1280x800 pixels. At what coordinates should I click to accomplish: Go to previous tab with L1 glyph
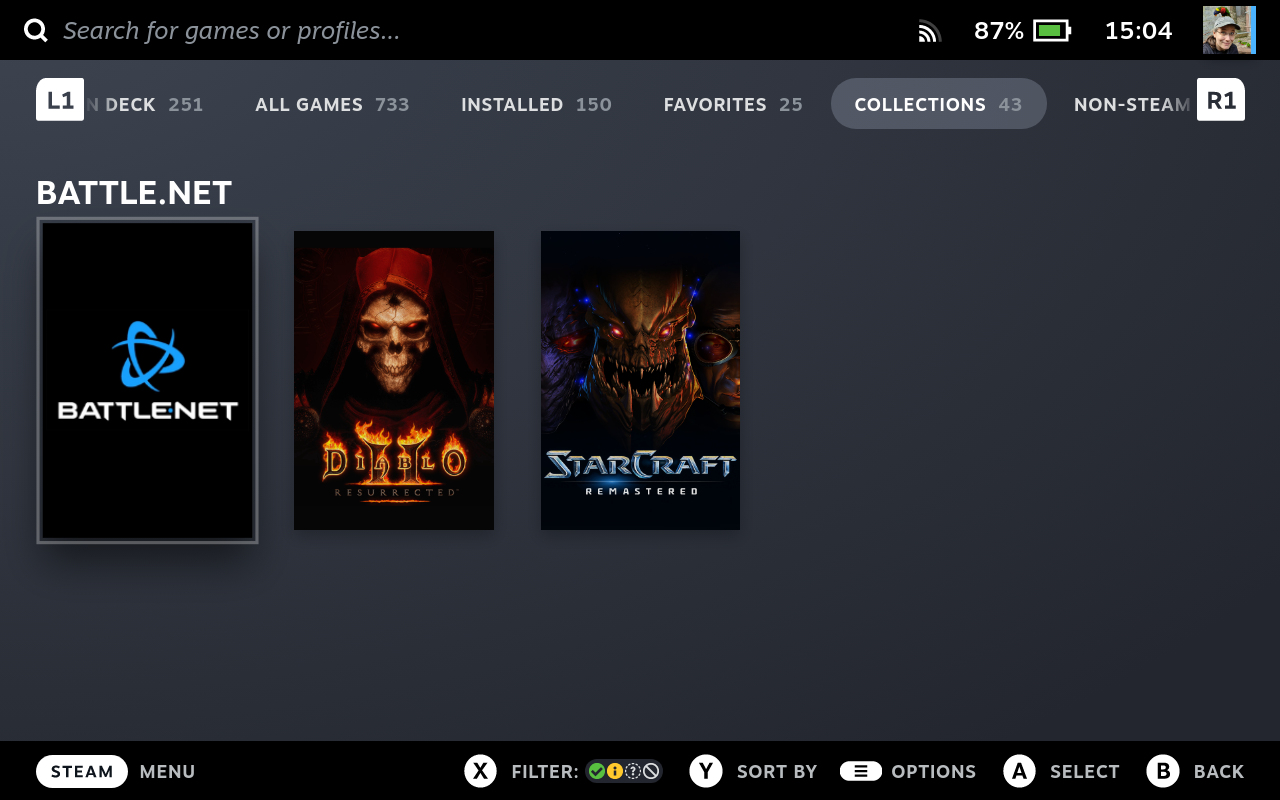(60, 100)
